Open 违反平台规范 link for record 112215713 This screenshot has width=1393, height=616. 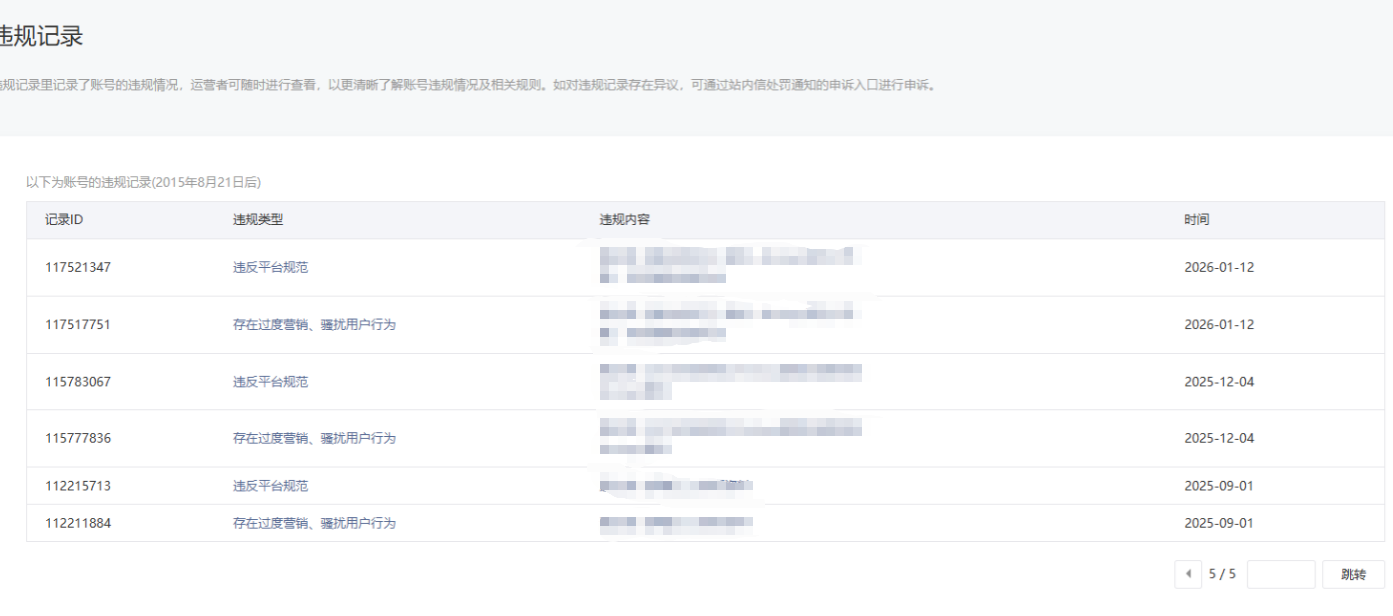pos(270,486)
